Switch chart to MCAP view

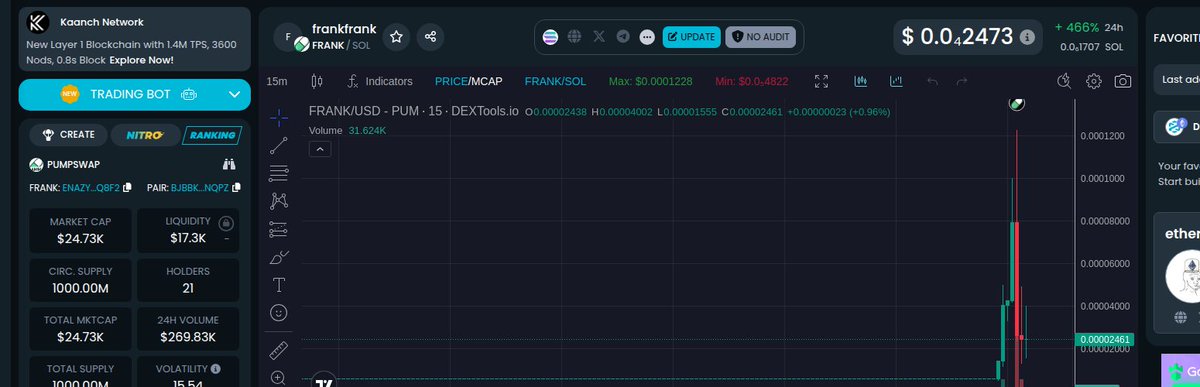pos(487,81)
